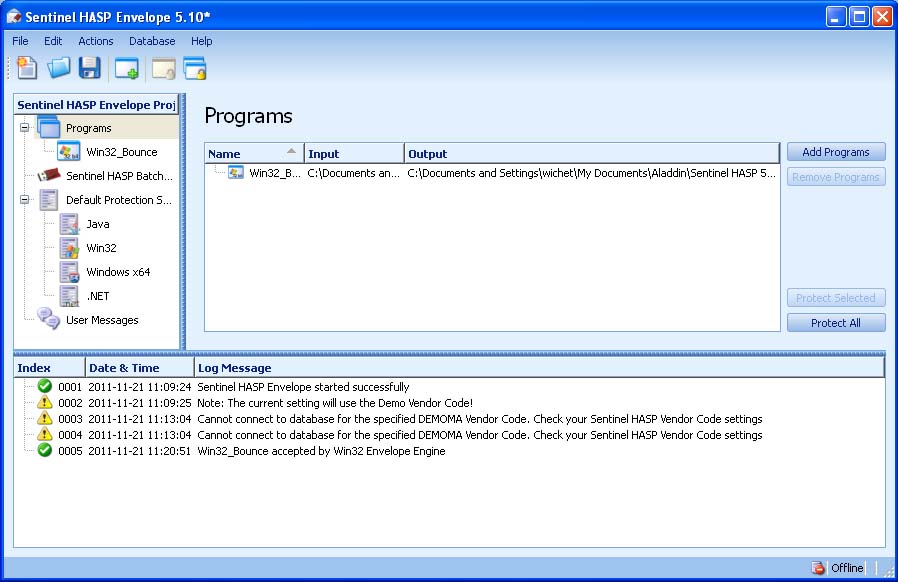Save the project with the floppy disk icon
898x582 pixels.
90,67
